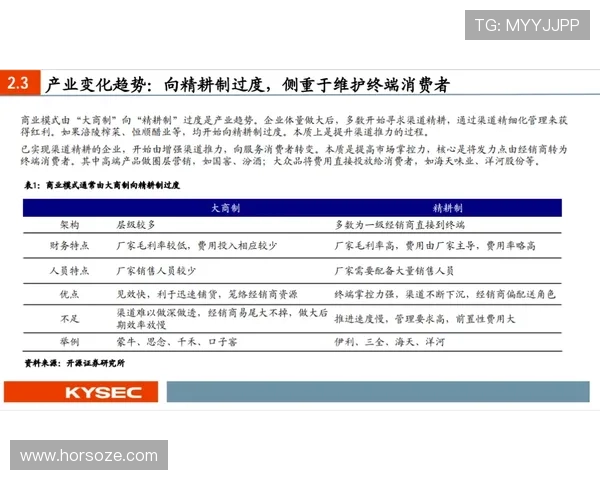Image resolution: width=600 pixels, height=480 pixels.
Task: Click the cell 厂家销售人员较少
Action: pyautogui.click(x=156, y=271)
